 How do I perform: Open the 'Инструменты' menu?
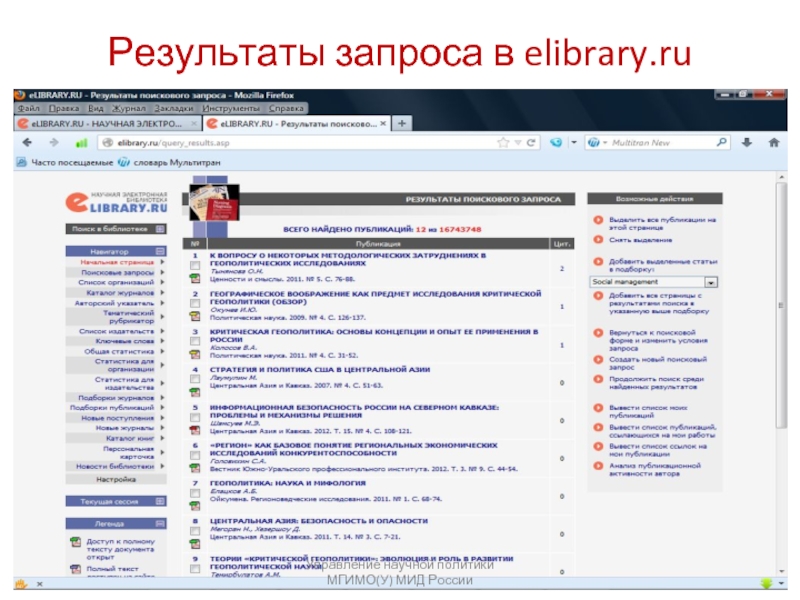(231, 108)
